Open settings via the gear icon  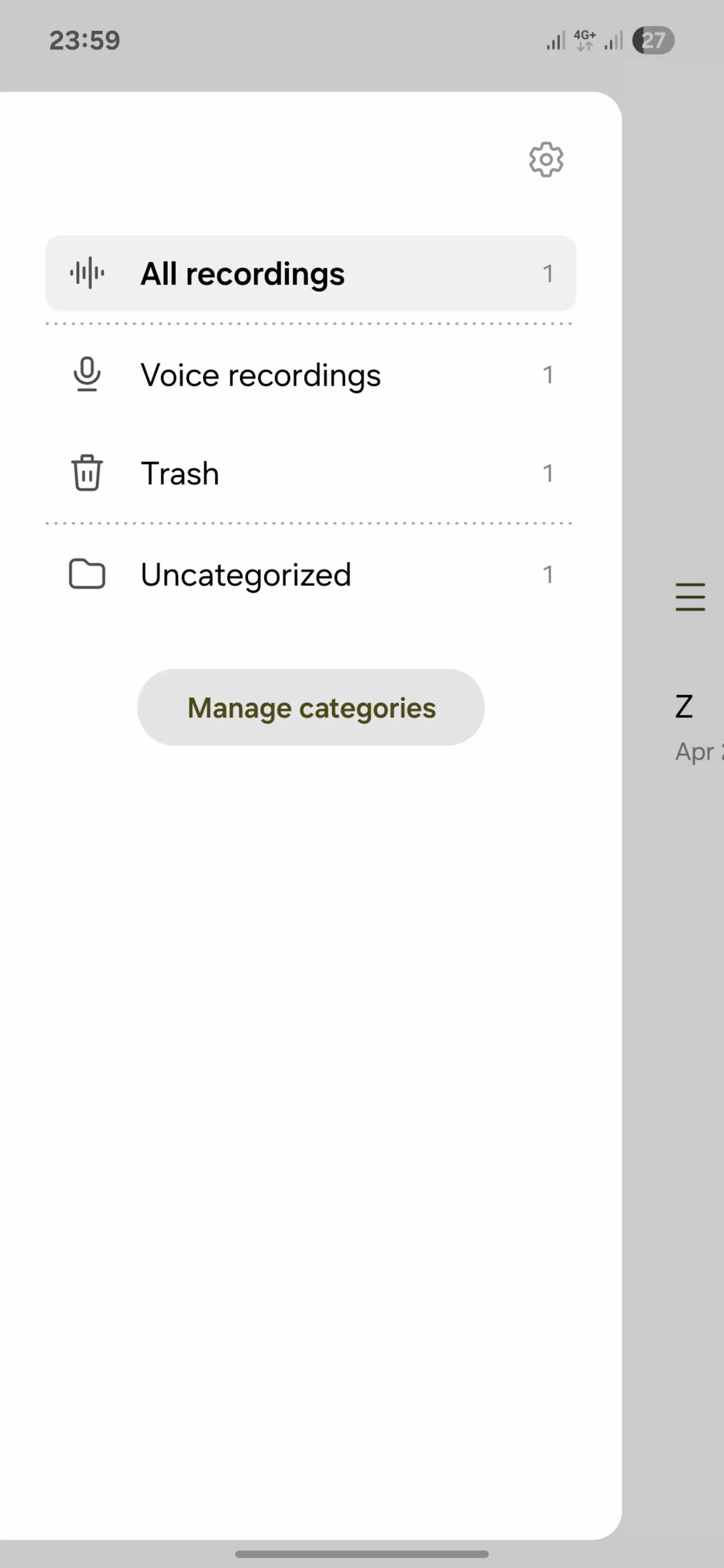(x=546, y=160)
